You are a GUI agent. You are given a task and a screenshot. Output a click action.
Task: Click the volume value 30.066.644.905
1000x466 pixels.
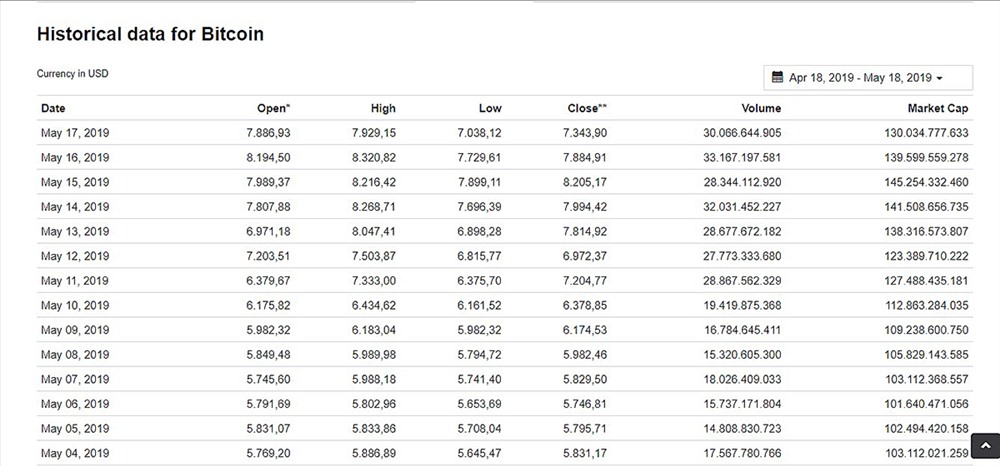[x=742, y=133]
